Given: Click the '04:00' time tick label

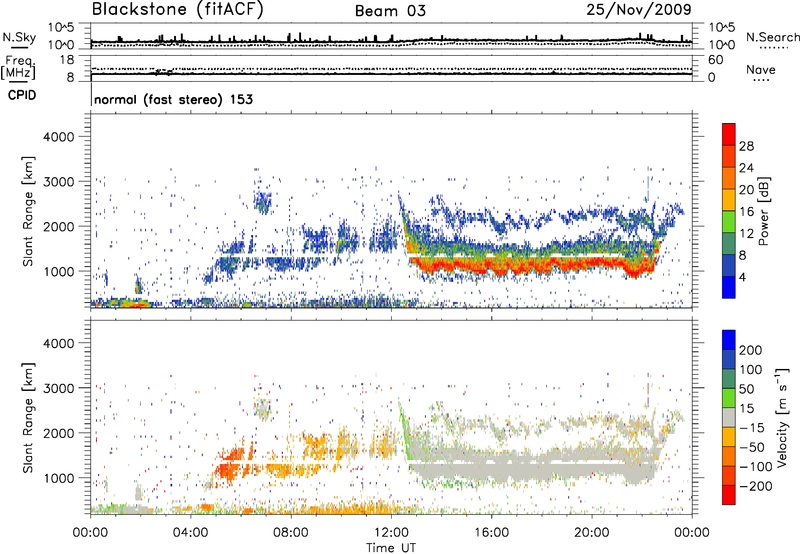Looking at the screenshot, I should (191, 533).
